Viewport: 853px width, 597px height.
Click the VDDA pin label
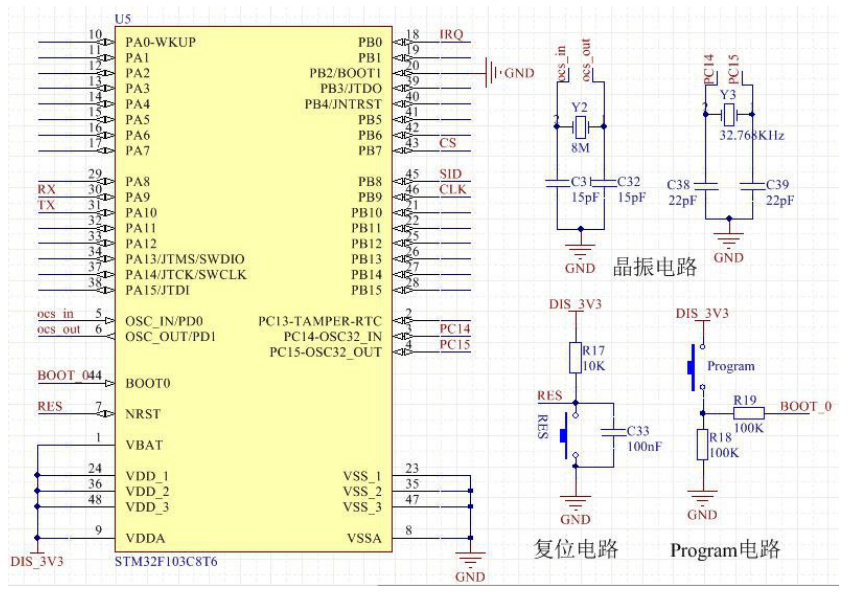click(145, 538)
